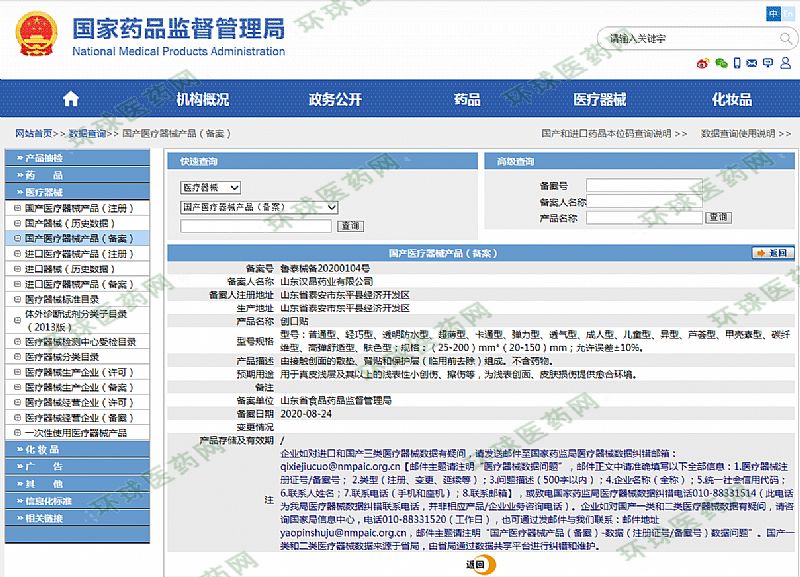Viewport: 800px width, 577px height.
Task: Open the 机构概况 menu
Action: [202, 99]
